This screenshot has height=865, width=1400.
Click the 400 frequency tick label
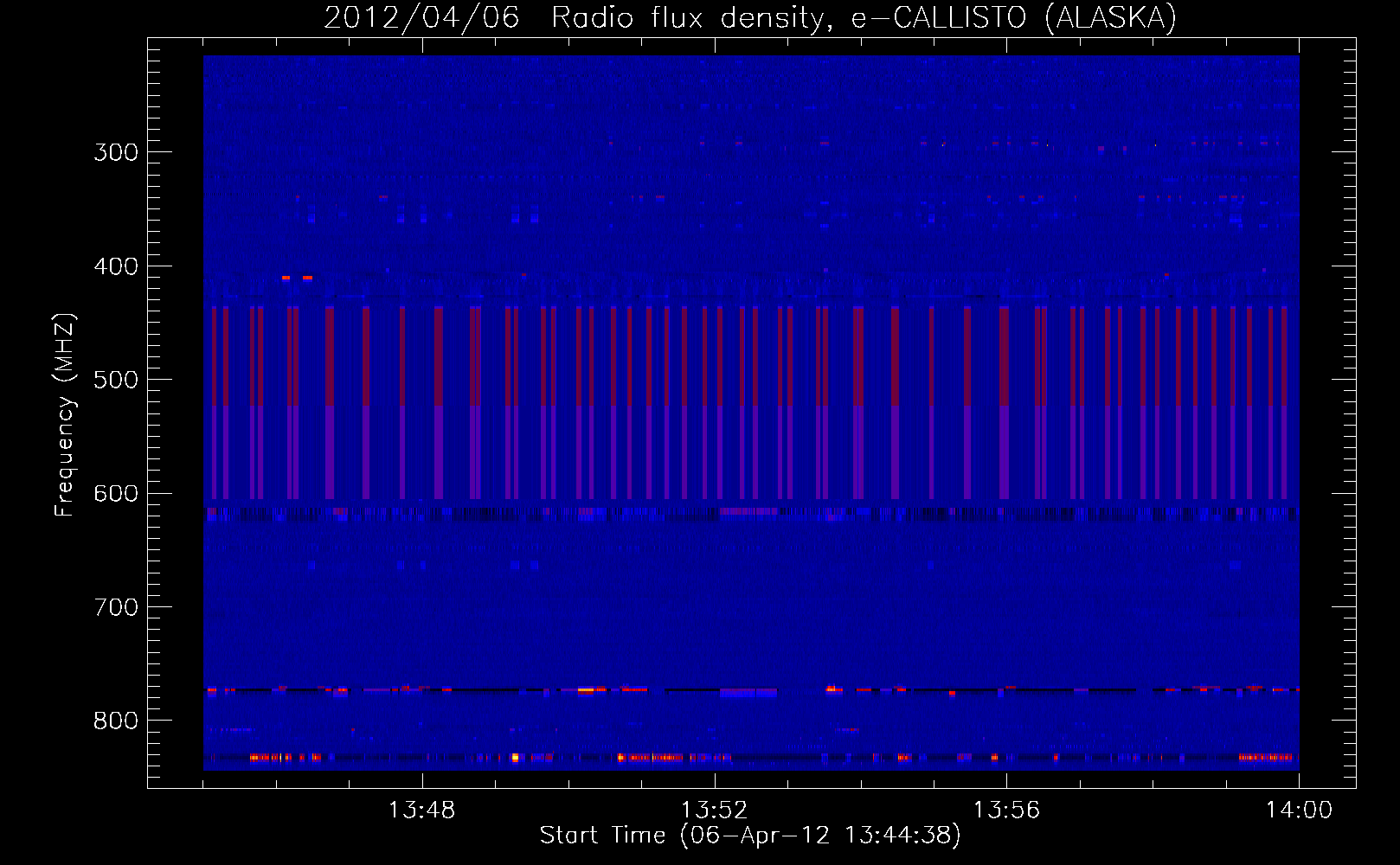(x=116, y=266)
